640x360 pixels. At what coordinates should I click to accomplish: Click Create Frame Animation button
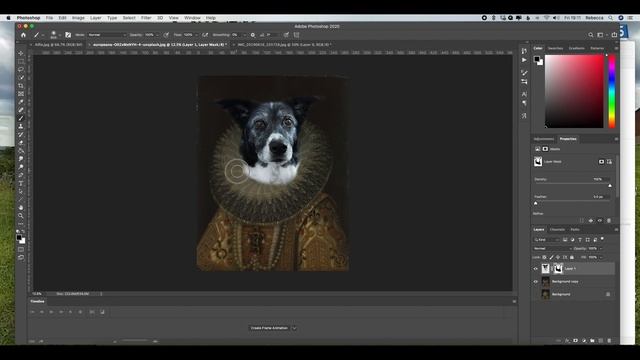269,328
